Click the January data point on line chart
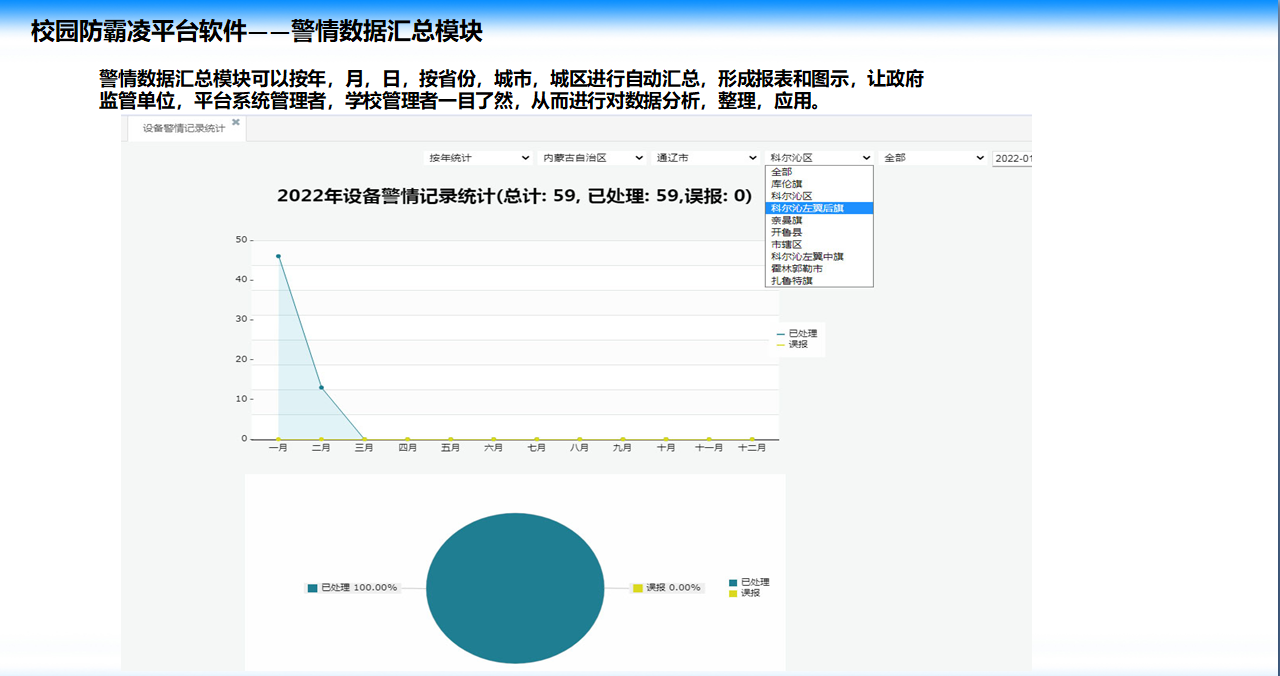The height and width of the screenshot is (676, 1280). coord(278,257)
